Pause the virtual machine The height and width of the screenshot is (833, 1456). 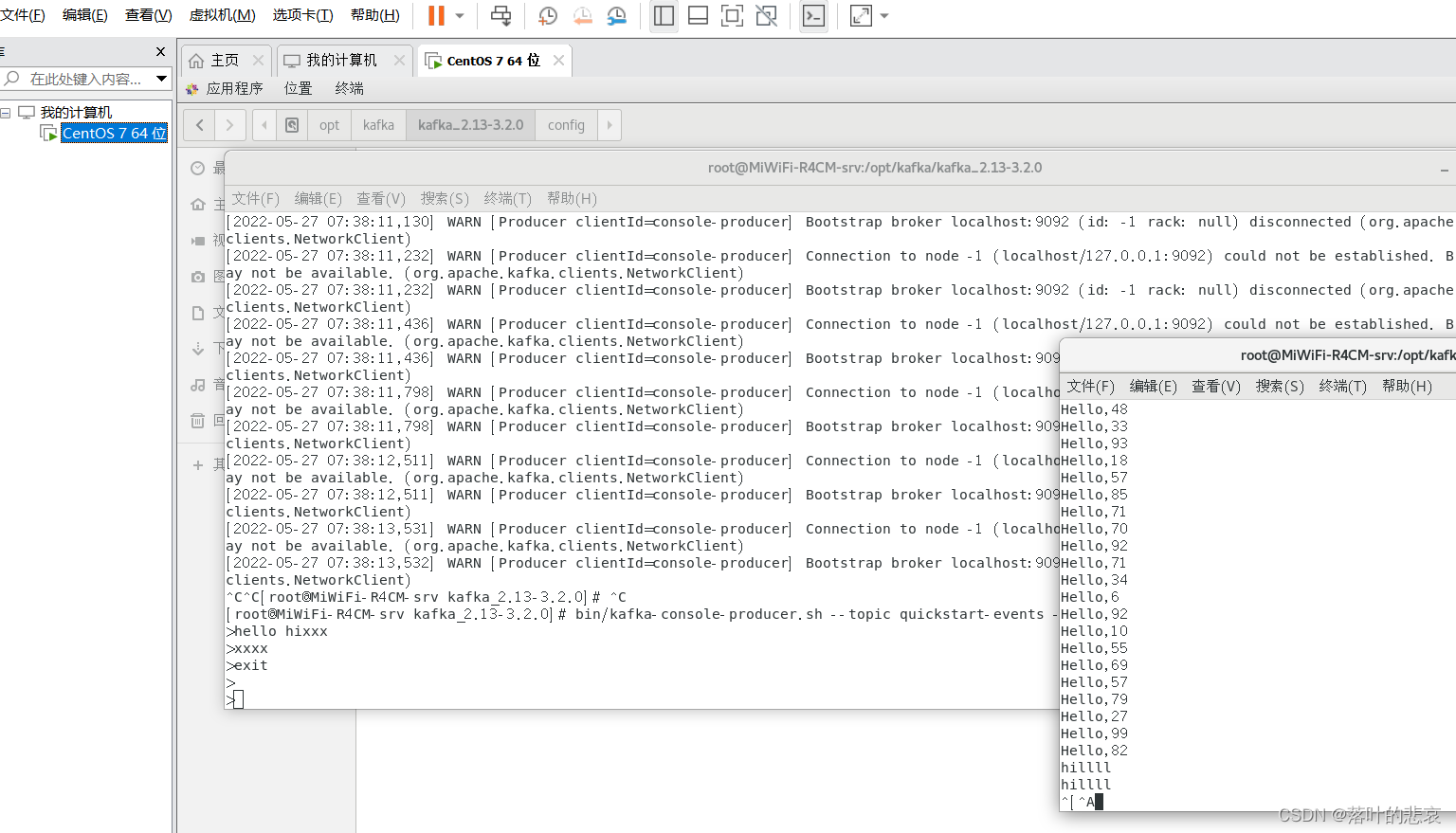point(436,15)
